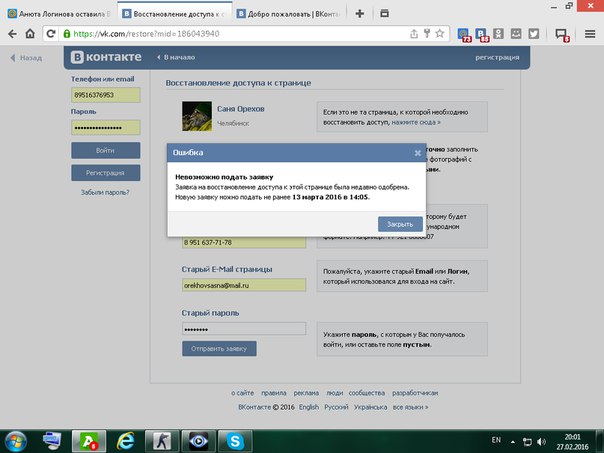Open the реклама footer link
This screenshot has width=604, height=453.
[306, 393]
